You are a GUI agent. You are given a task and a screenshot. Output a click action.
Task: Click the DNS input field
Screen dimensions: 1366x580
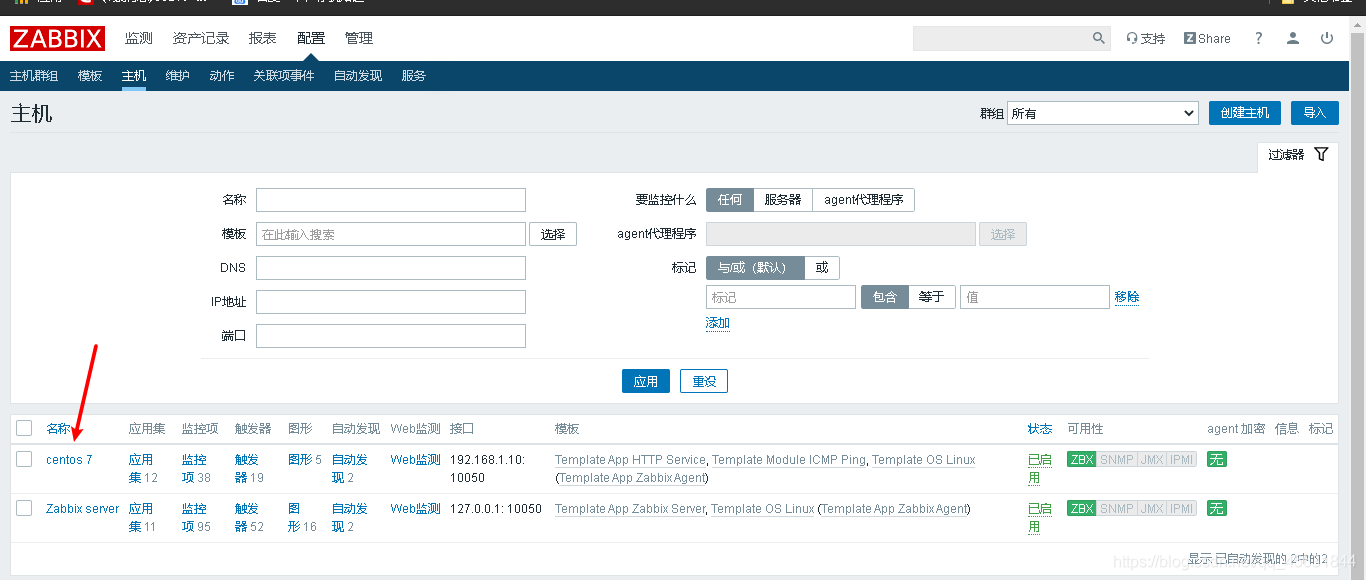(391, 268)
